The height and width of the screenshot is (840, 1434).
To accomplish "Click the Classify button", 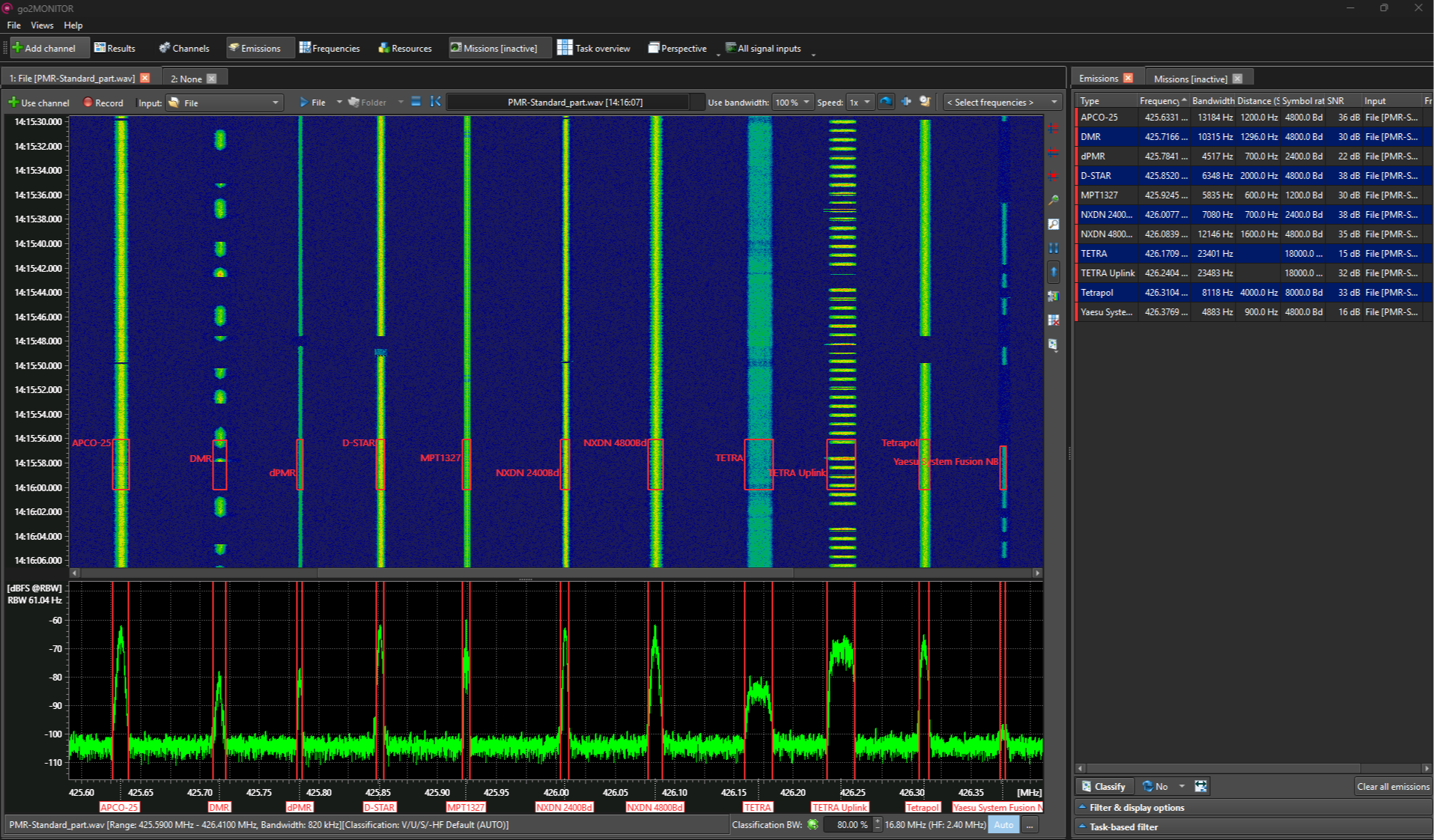I will 1104,786.
